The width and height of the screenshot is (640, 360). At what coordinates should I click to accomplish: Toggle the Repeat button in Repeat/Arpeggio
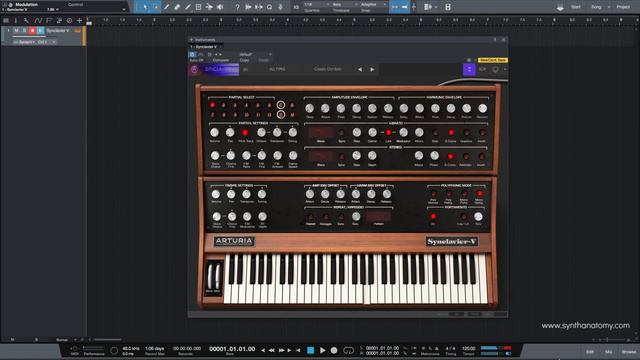coord(311,217)
